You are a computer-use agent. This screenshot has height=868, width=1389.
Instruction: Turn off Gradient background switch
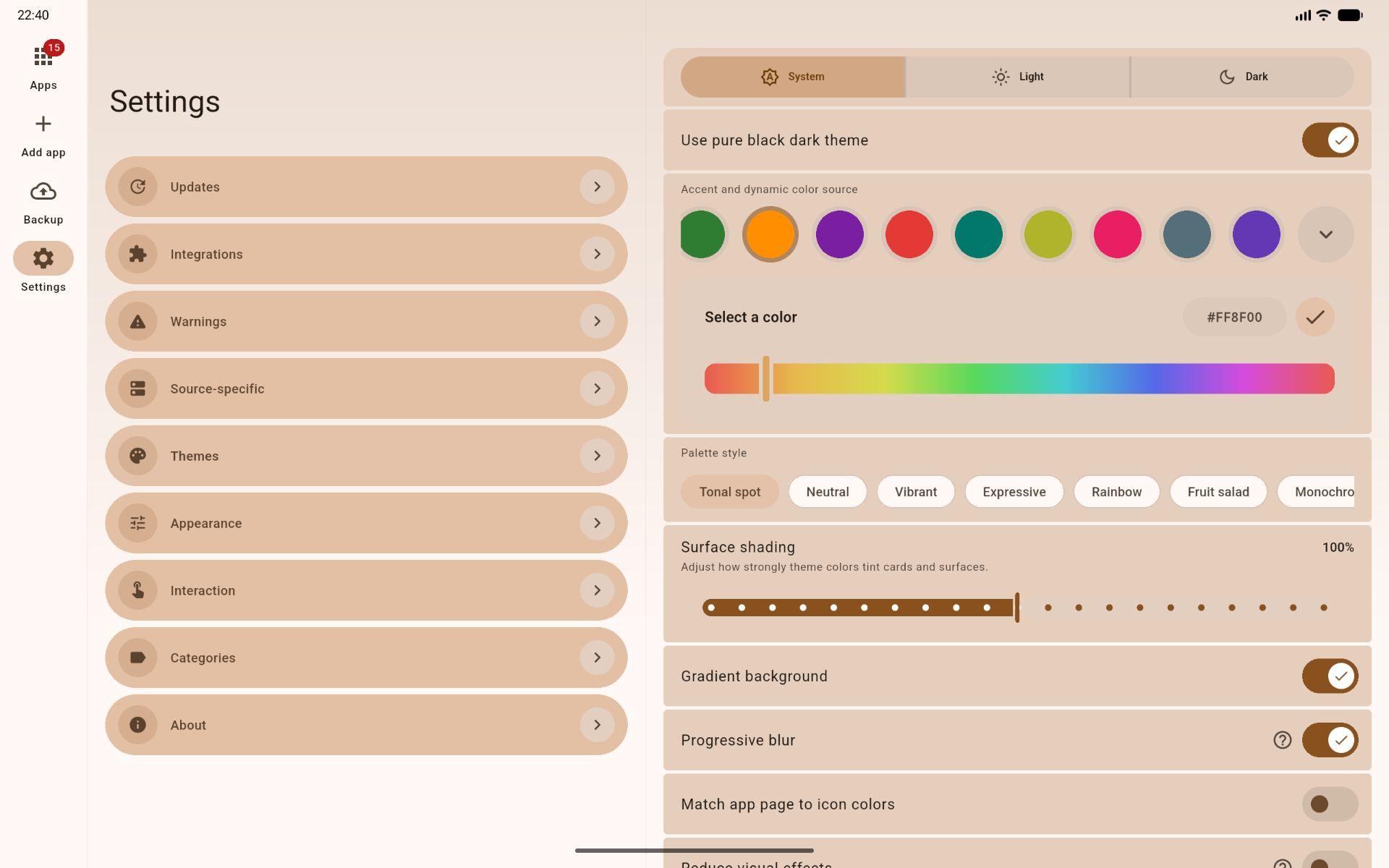click(1330, 676)
